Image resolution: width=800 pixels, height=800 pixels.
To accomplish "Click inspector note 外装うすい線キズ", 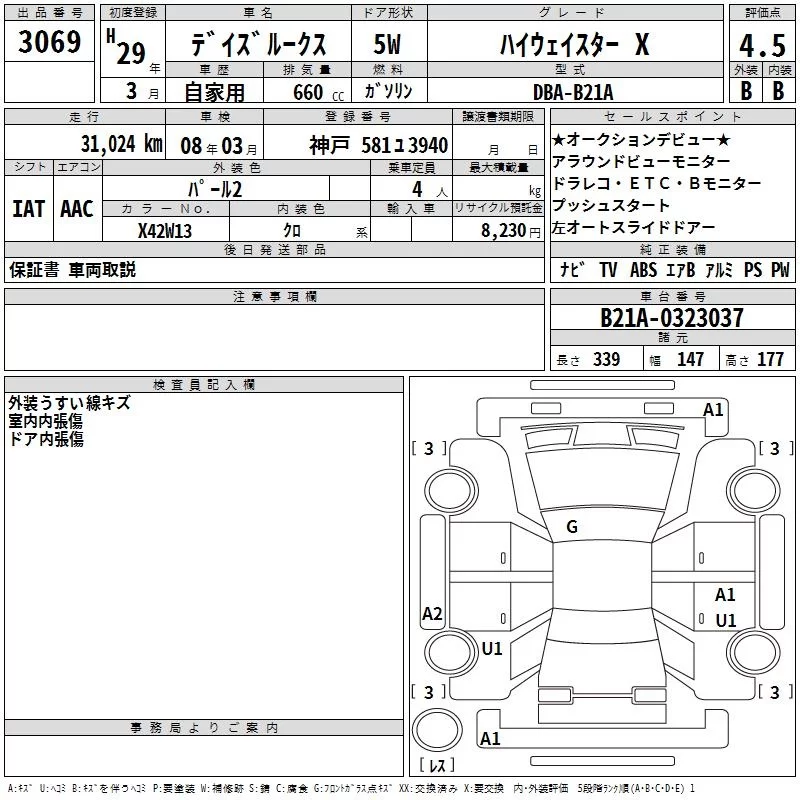I will (70, 403).
